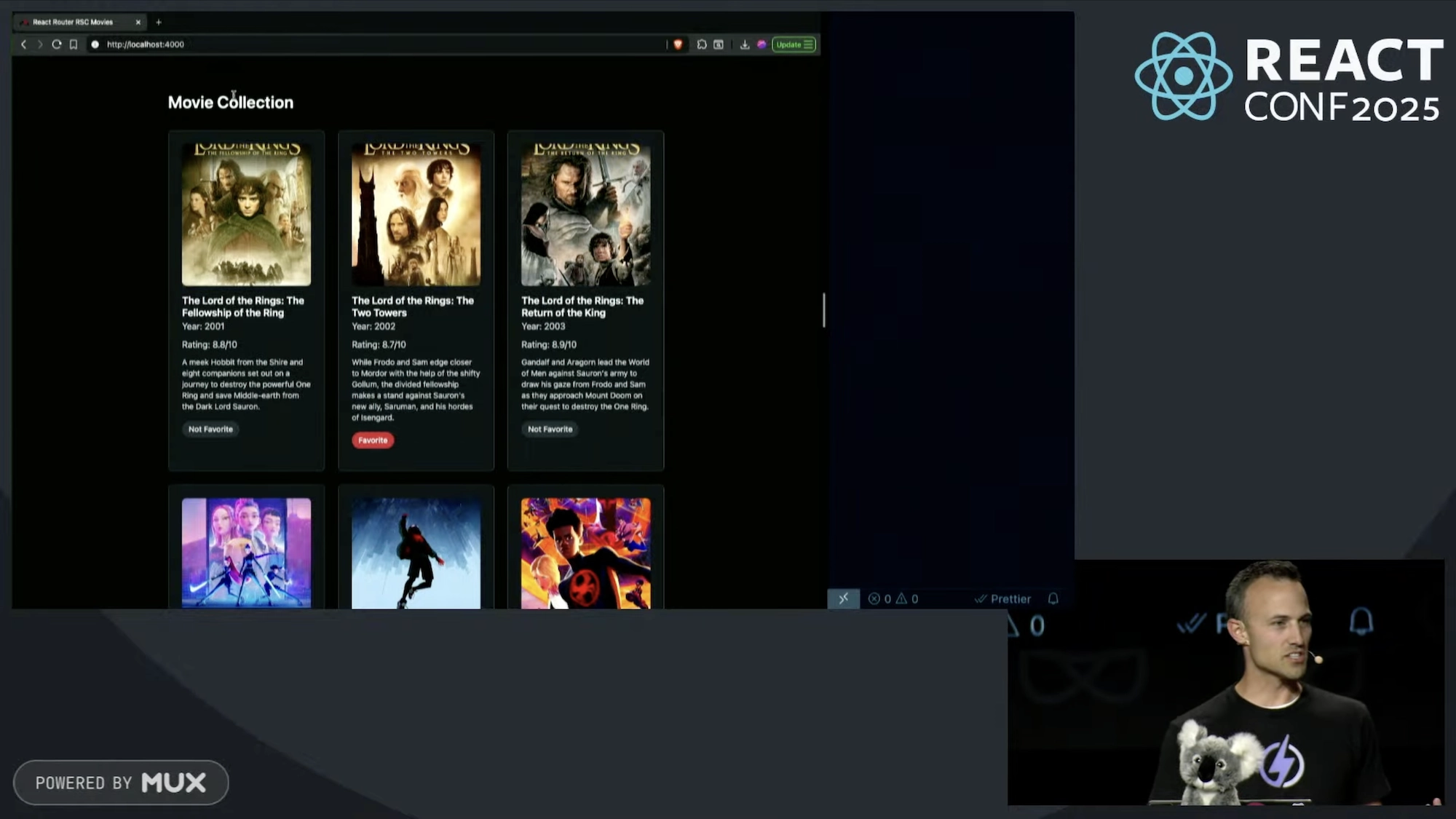Open the browser extensions puzzle icon
Image resolution: width=1456 pixels, height=819 pixels.
pyautogui.click(x=702, y=44)
